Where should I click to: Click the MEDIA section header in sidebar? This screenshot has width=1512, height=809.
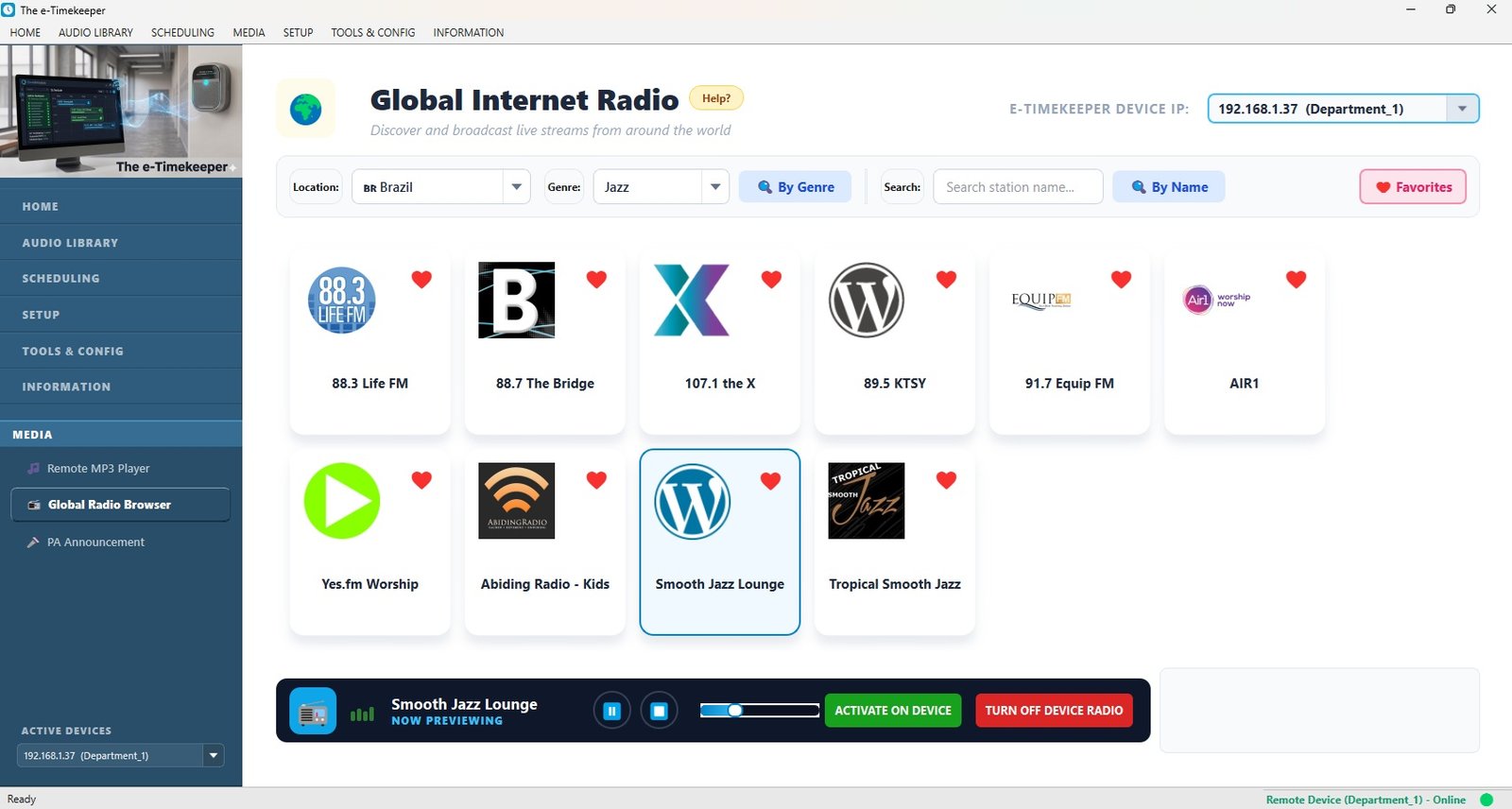[x=121, y=435]
